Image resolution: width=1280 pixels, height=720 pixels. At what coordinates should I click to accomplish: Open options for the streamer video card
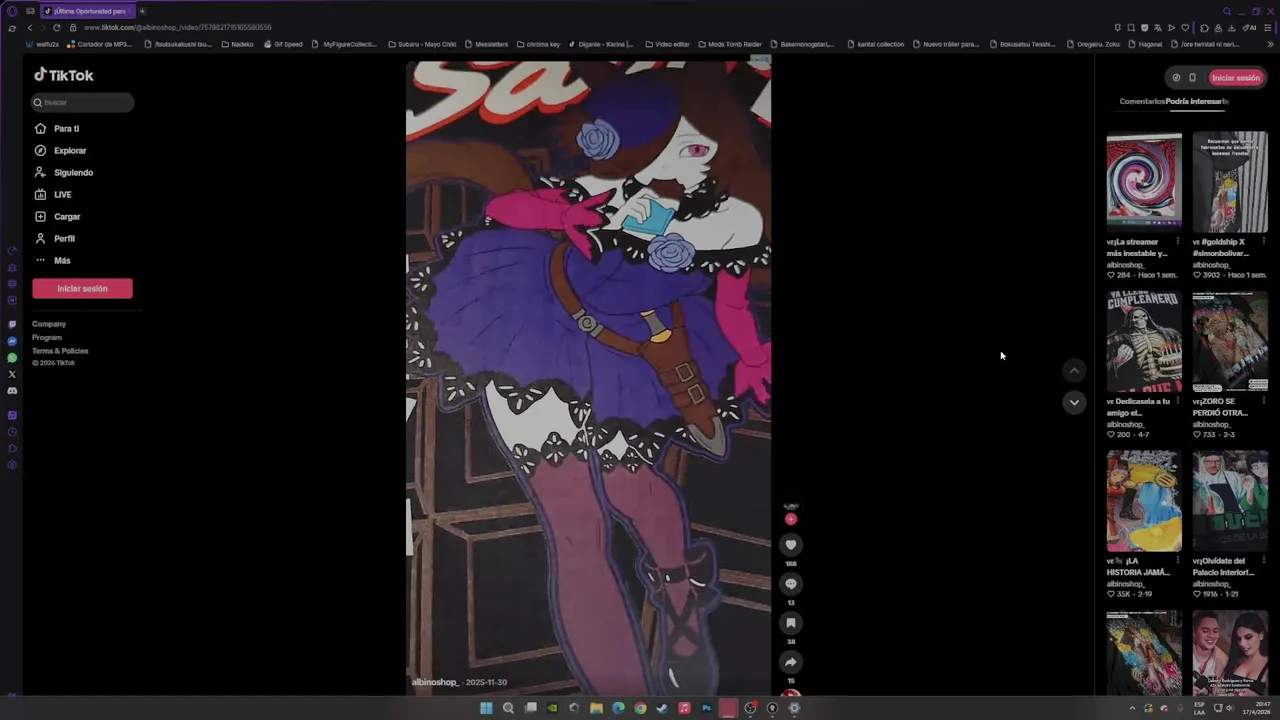[x=1177, y=241]
